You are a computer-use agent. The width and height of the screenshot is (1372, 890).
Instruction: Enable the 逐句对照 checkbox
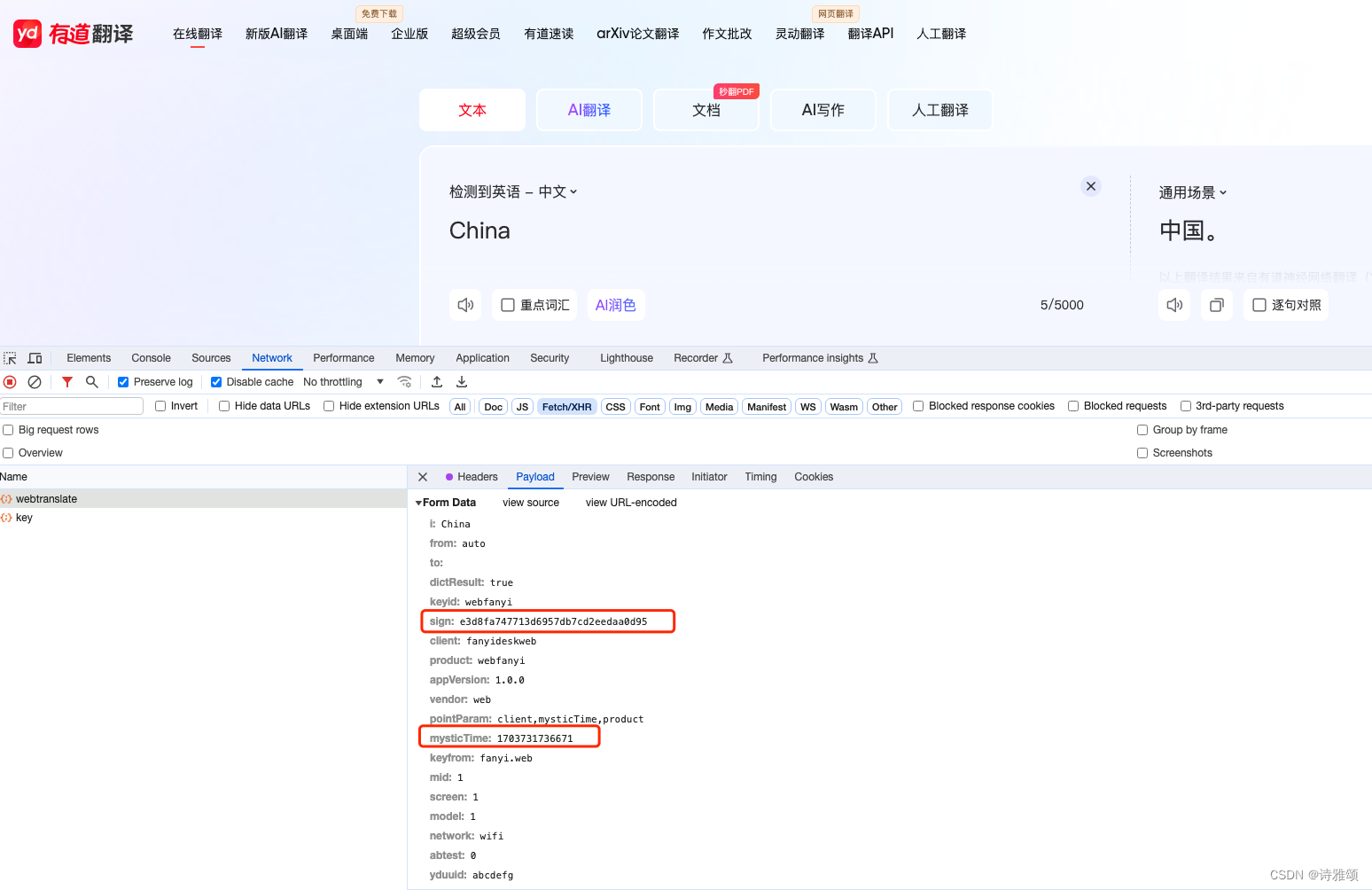tap(1259, 305)
